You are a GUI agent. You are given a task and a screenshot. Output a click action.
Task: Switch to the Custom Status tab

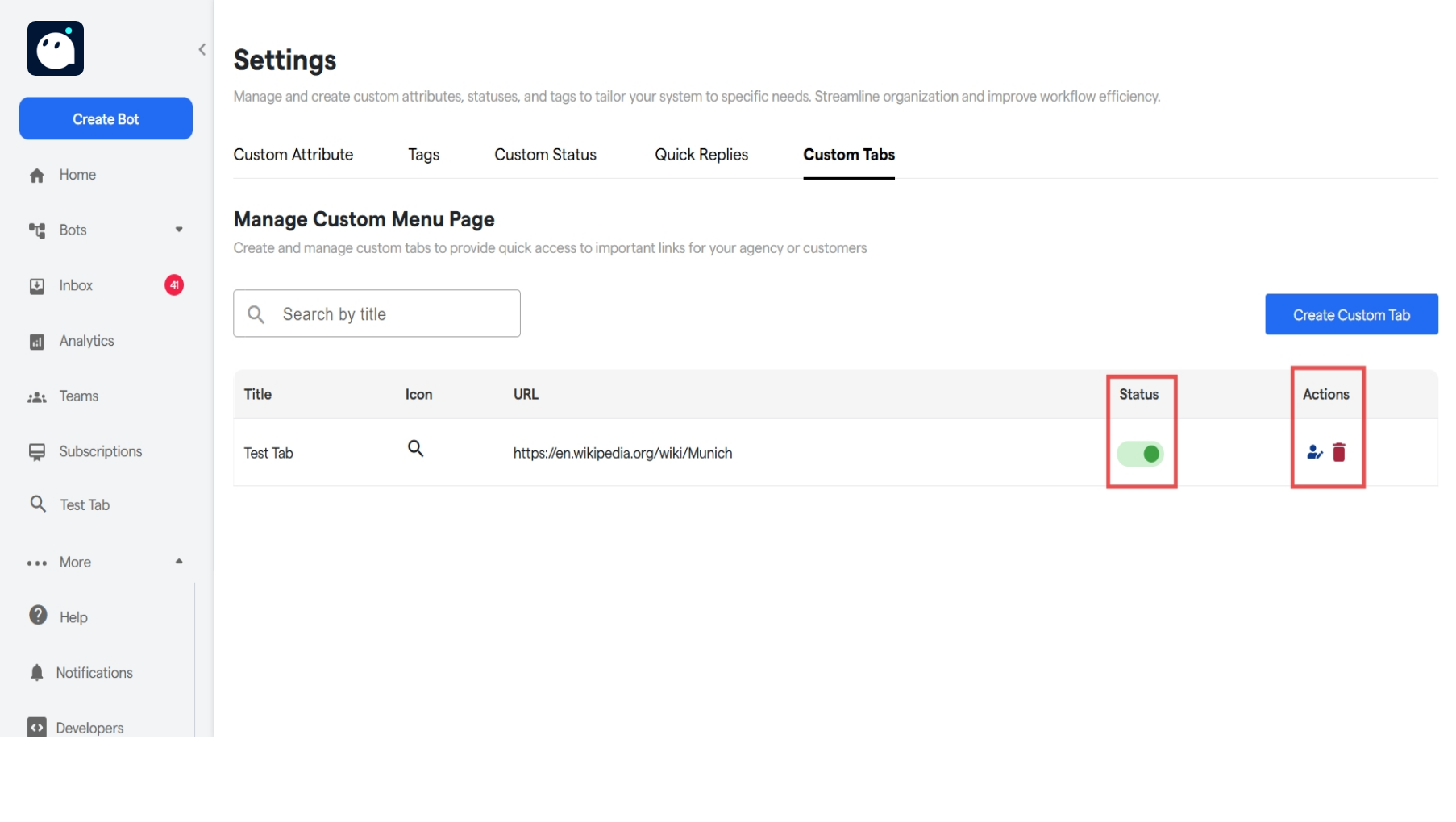pyautogui.click(x=545, y=155)
